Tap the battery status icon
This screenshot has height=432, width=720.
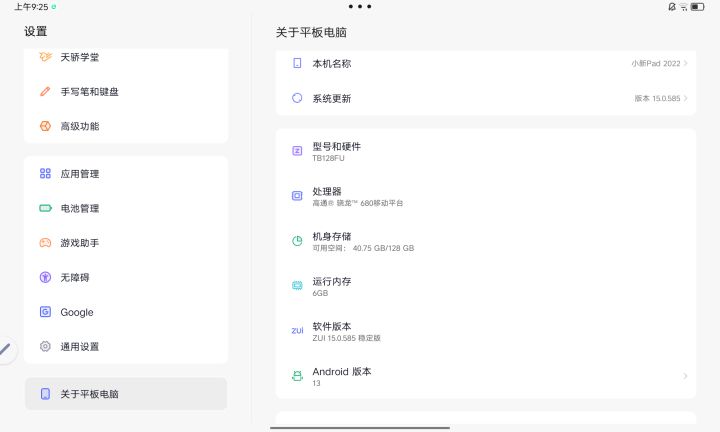[698, 6]
